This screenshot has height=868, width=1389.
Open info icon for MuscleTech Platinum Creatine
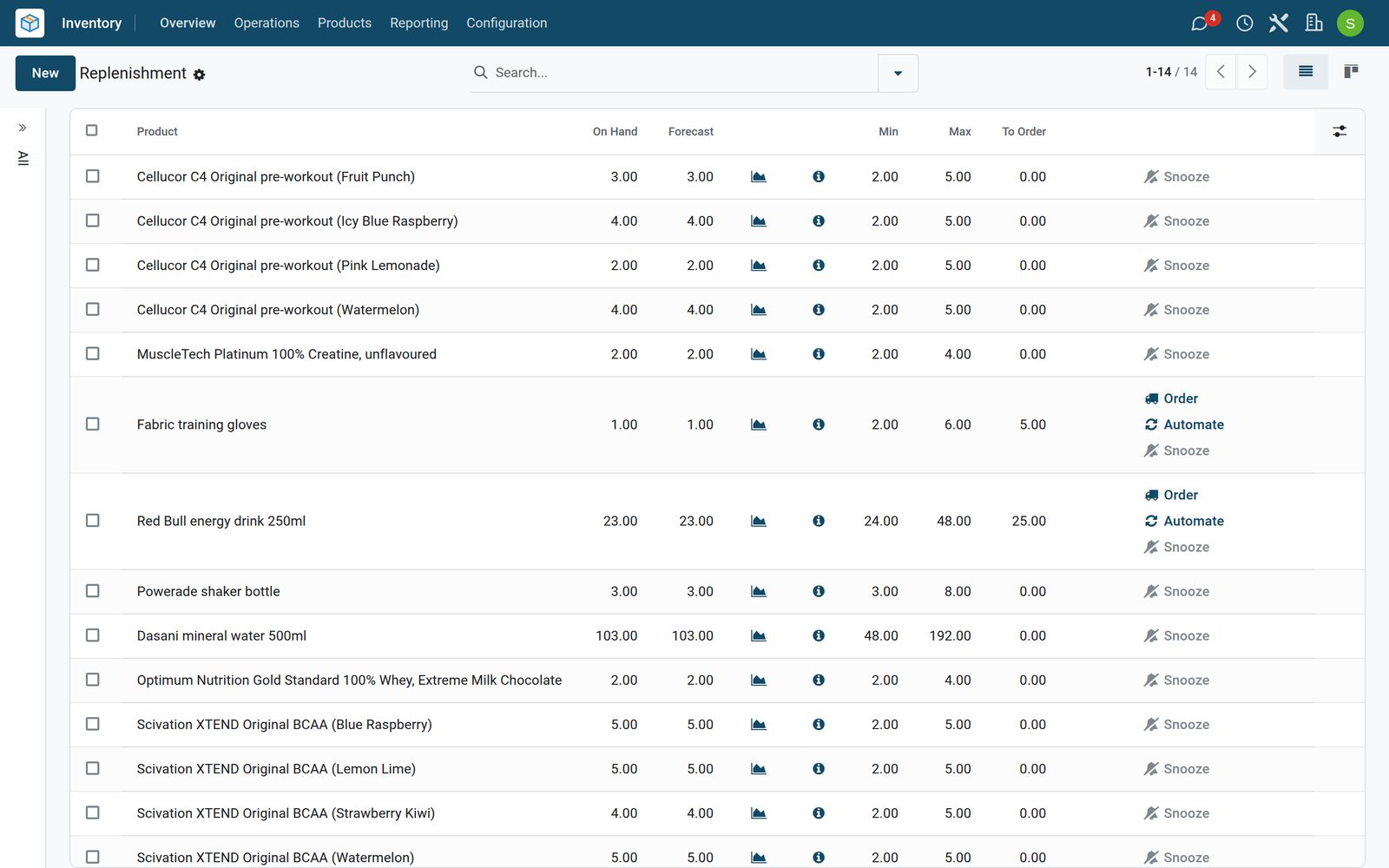pyautogui.click(x=819, y=354)
